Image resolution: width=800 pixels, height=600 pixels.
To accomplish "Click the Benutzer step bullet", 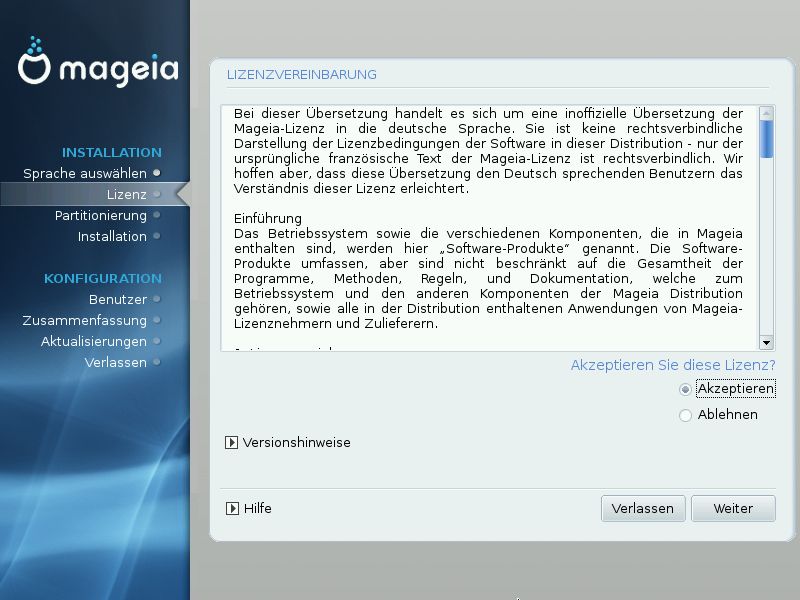I will point(157,298).
